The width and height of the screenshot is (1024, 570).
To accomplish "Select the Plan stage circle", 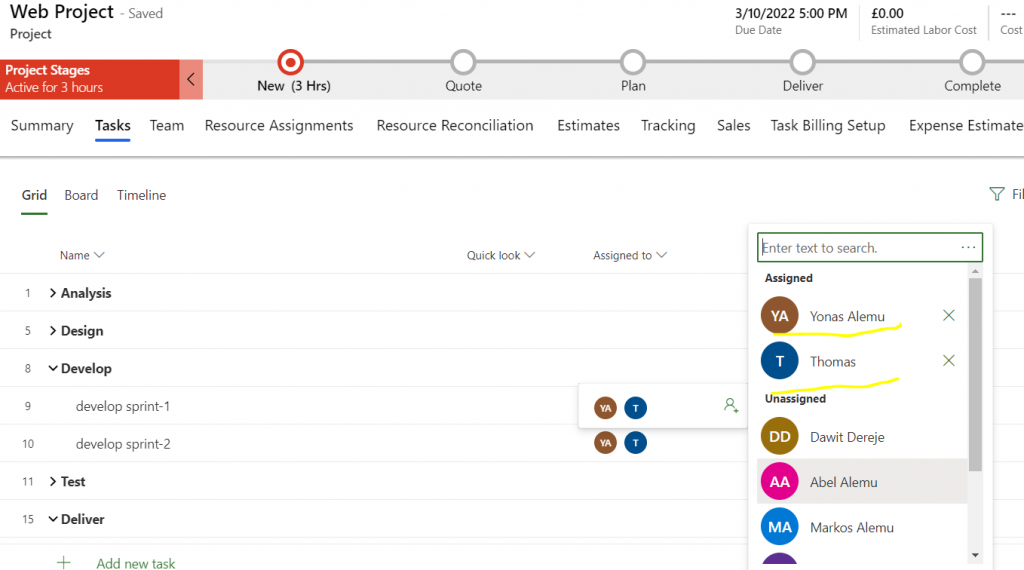I will coord(633,62).
